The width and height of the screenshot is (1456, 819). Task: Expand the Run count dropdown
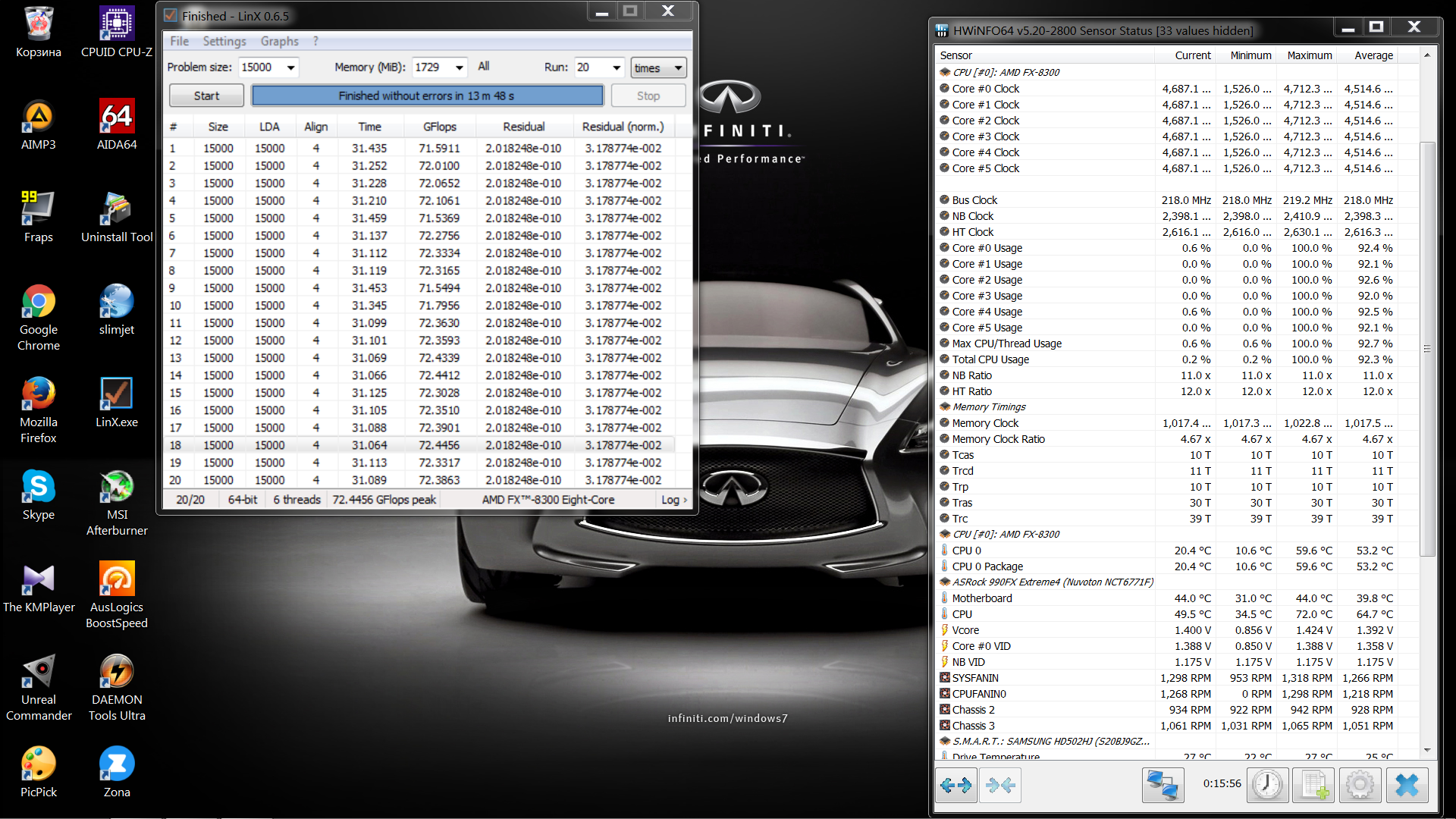(x=617, y=67)
